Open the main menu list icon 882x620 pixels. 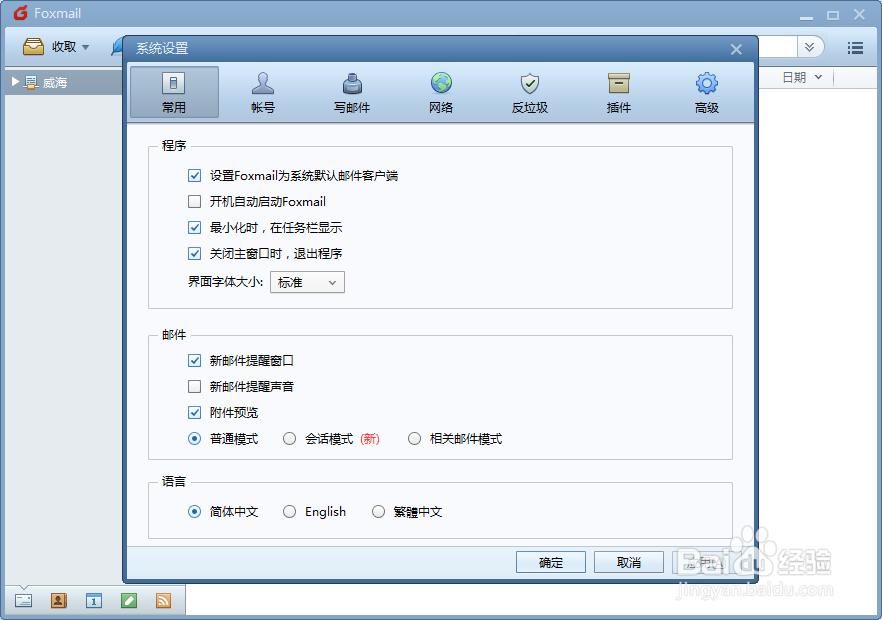(855, 48)
